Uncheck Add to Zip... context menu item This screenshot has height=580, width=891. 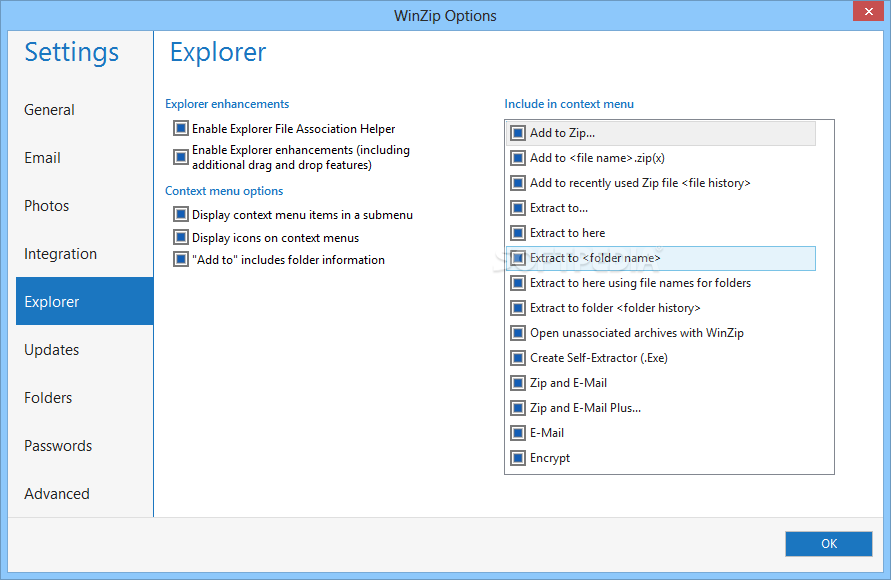coord(518,133)
